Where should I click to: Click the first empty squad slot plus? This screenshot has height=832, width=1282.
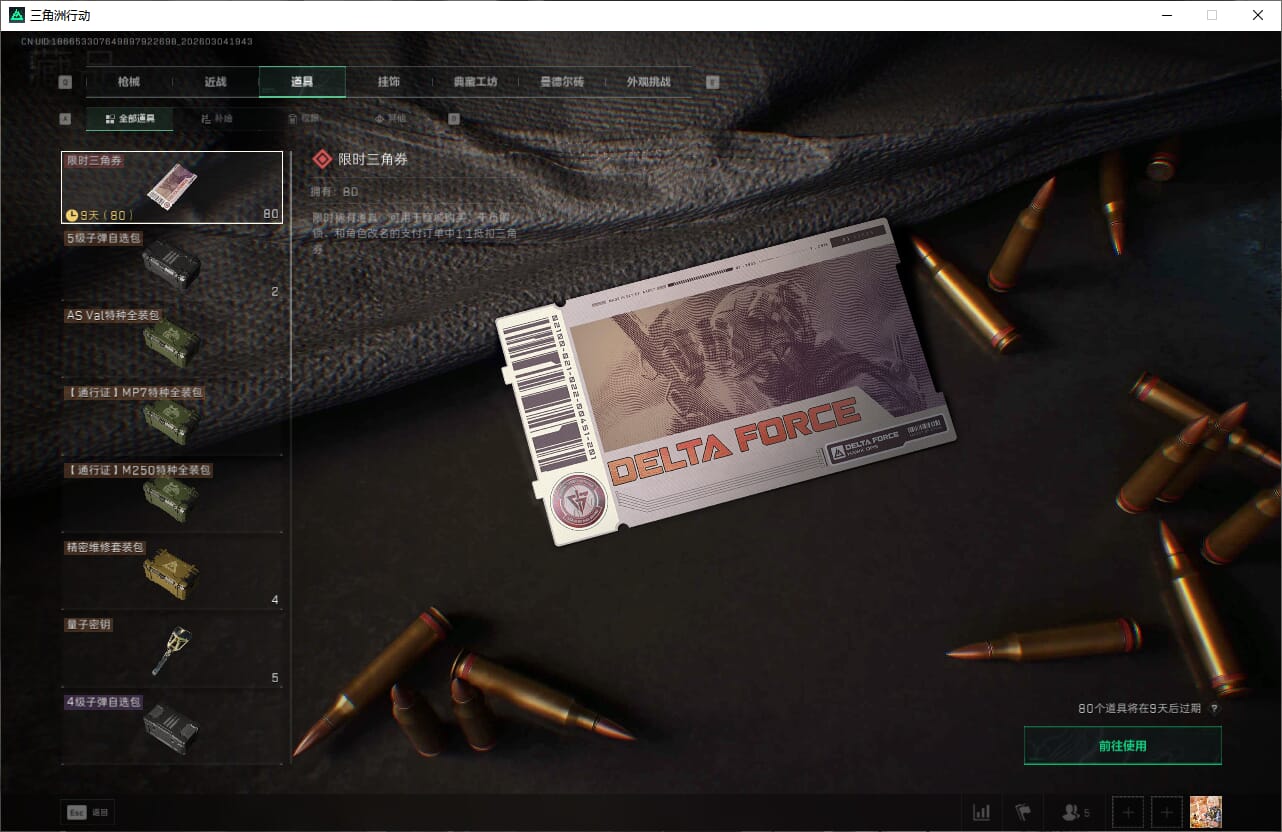(1127, 812)
